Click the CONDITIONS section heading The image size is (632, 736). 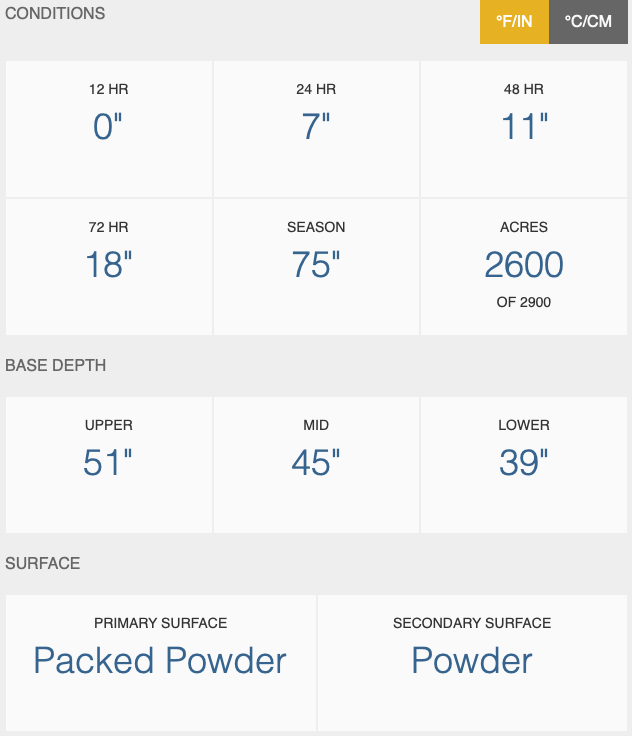pyautogui.click(x=55, y=13)
